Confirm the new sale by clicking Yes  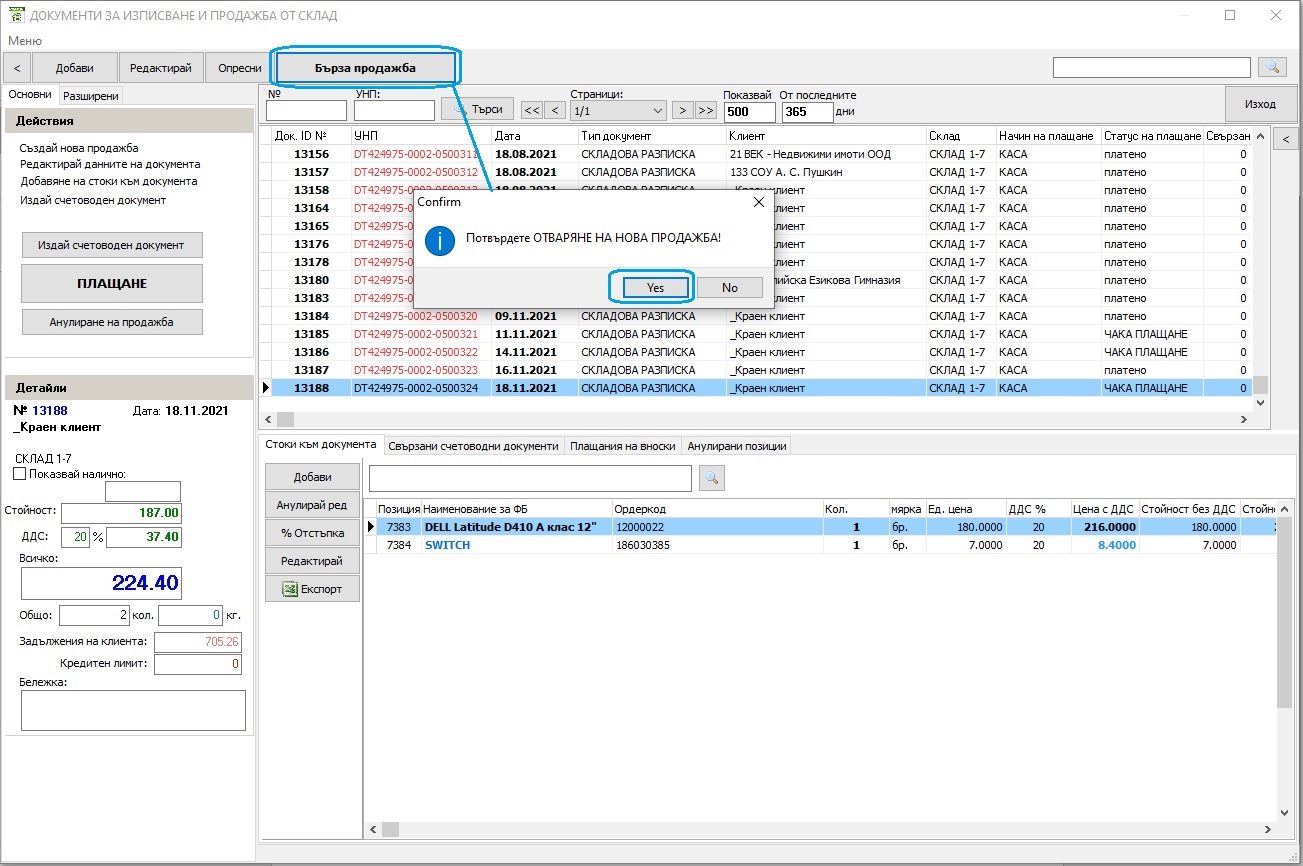pyautogui.click(x=655, y=287)
